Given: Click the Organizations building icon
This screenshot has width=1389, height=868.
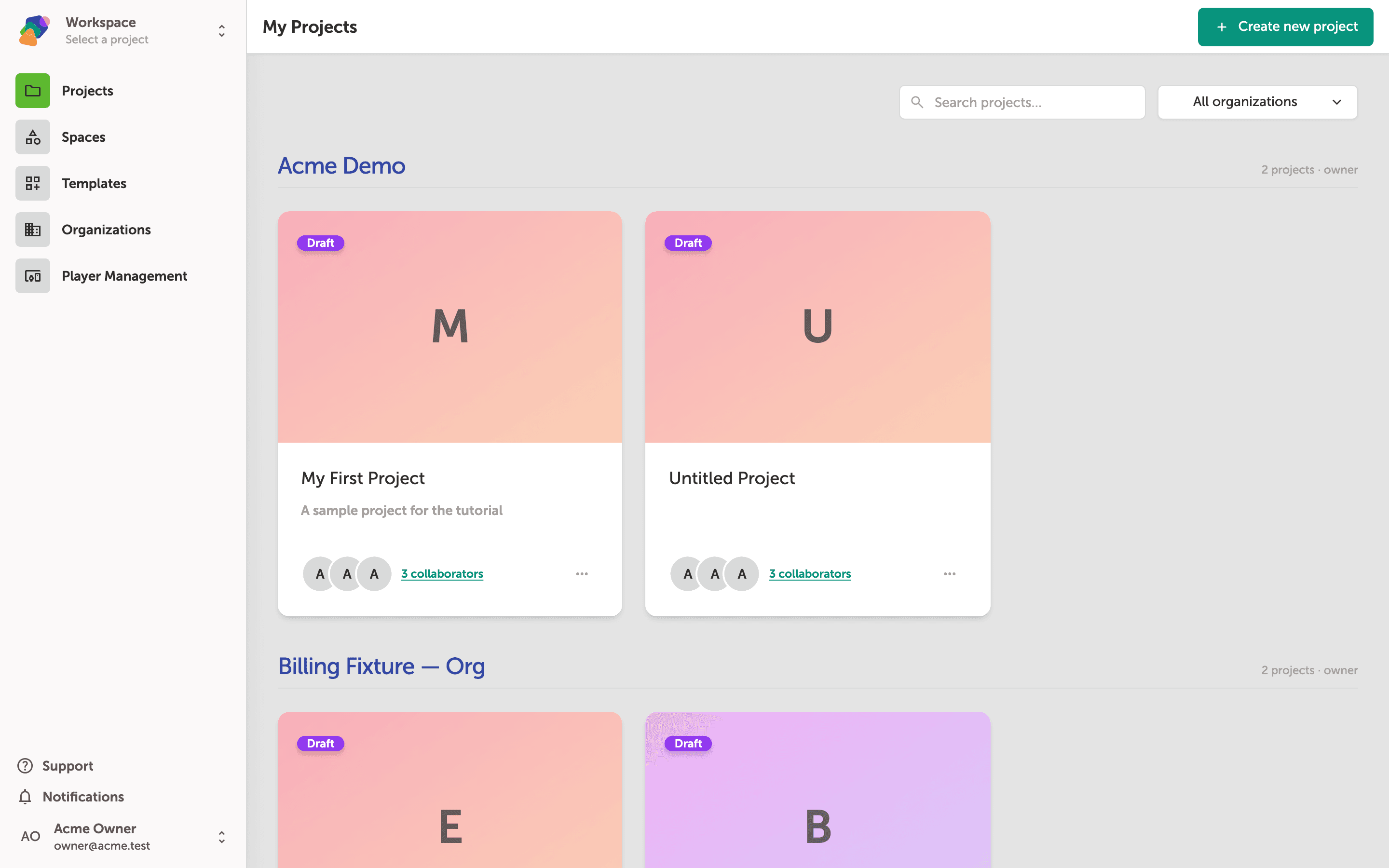Looking at the screenshot, I should click(x=33, y=230).
